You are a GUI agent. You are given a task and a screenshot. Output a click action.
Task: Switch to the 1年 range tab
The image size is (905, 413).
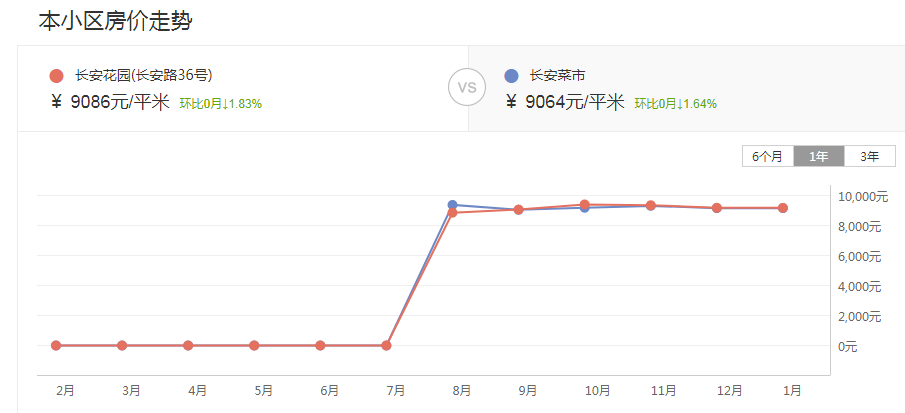(819, 156)
